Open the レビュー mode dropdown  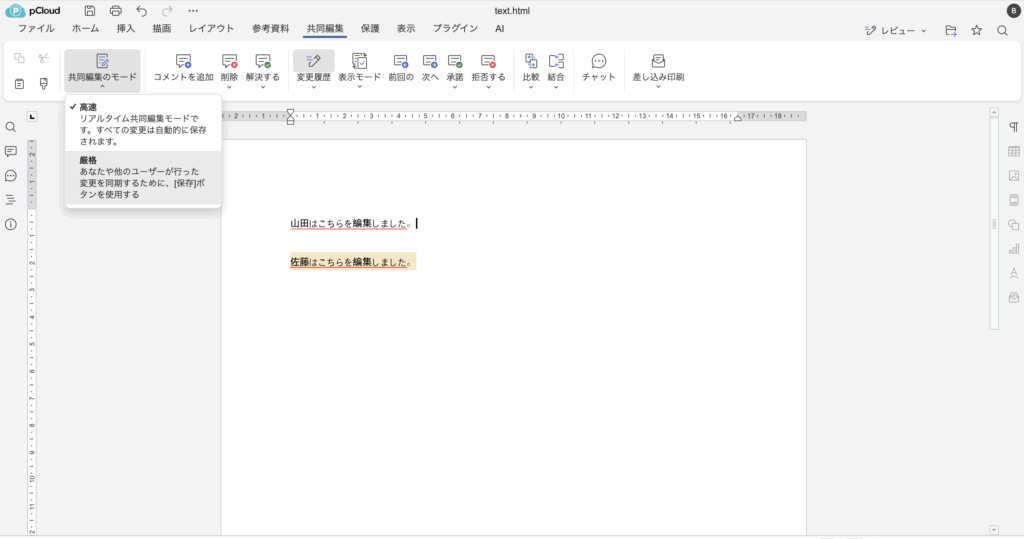(895, 30)
